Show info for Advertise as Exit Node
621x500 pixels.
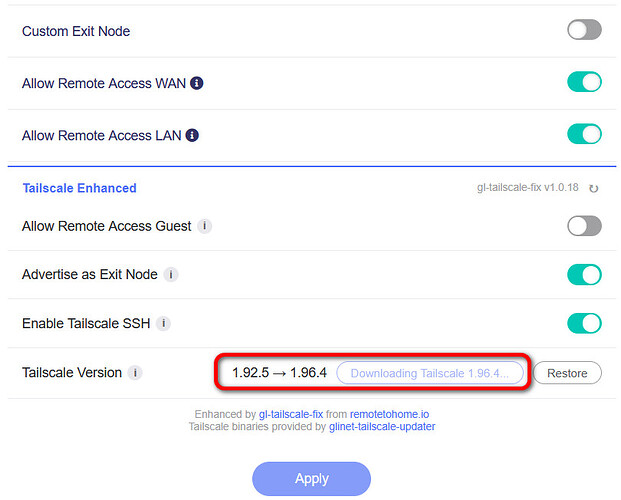(x=171, y=274)
